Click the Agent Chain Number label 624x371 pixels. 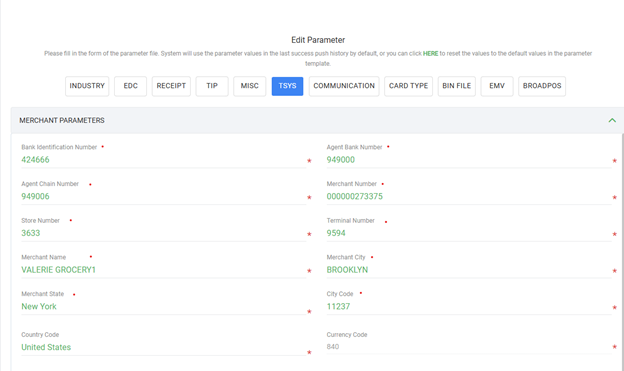coord(50,184)
